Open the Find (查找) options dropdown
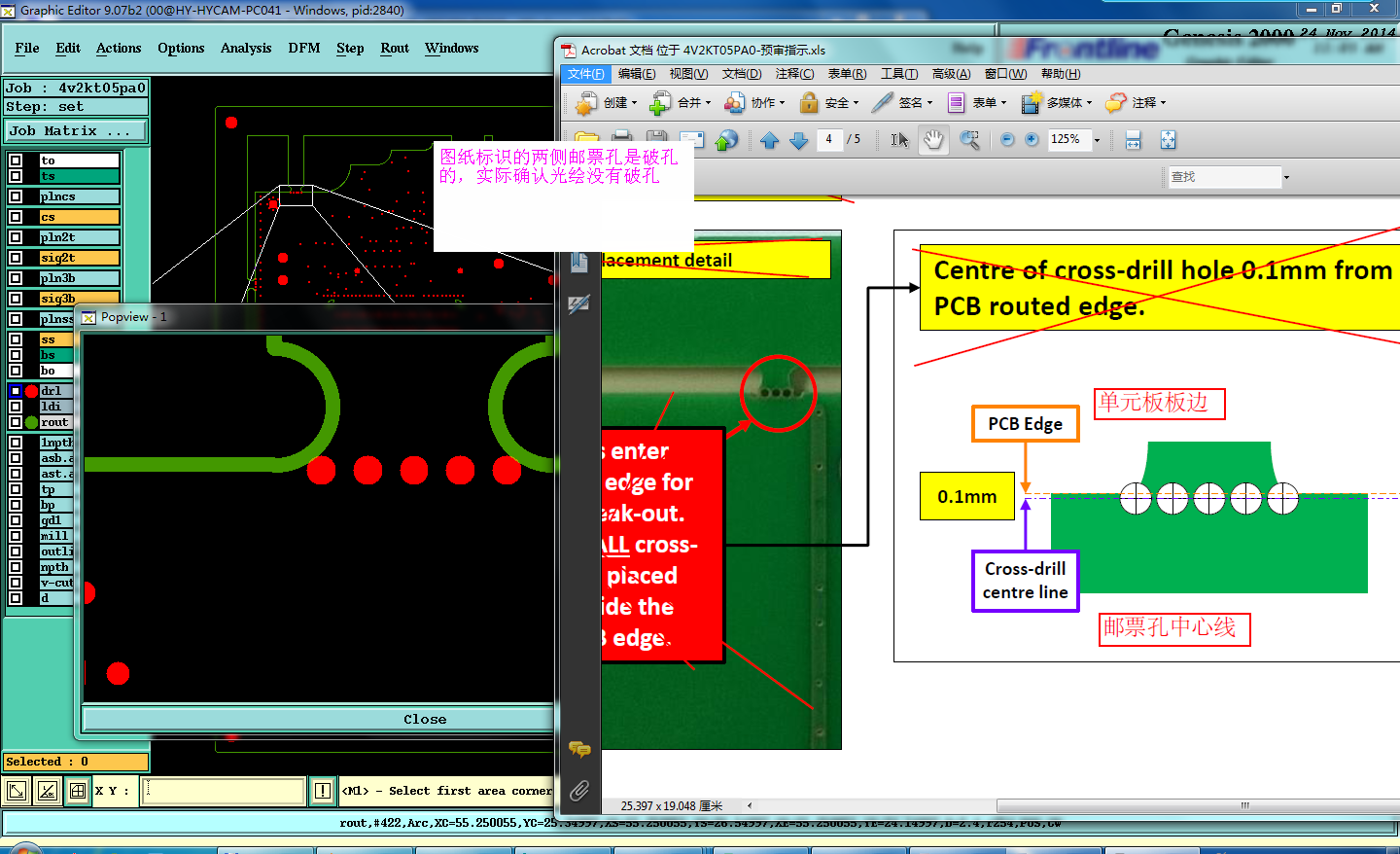 [x=1286, y=177]
